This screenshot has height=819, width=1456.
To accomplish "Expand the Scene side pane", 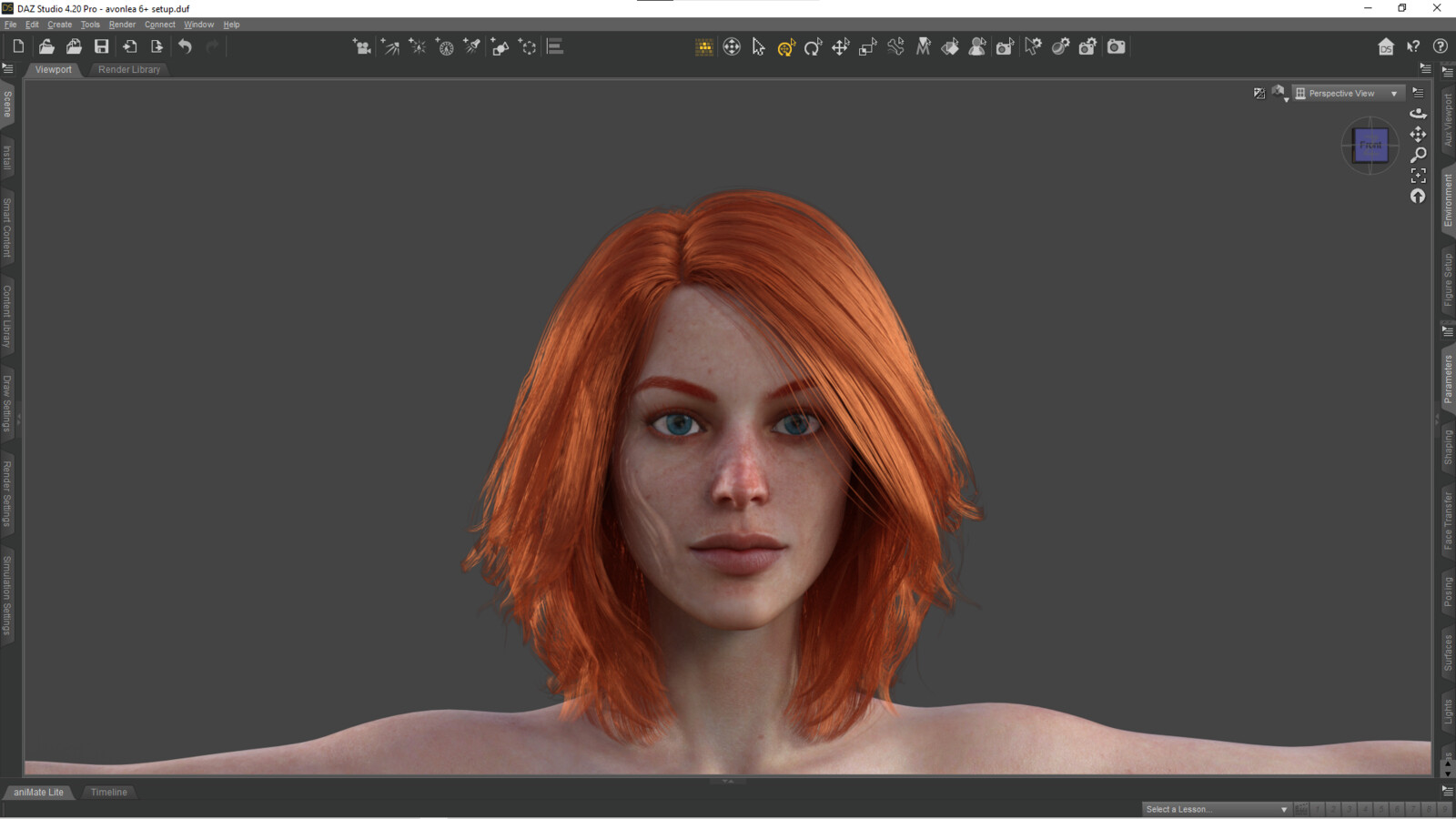I will (x=7, y=104).
